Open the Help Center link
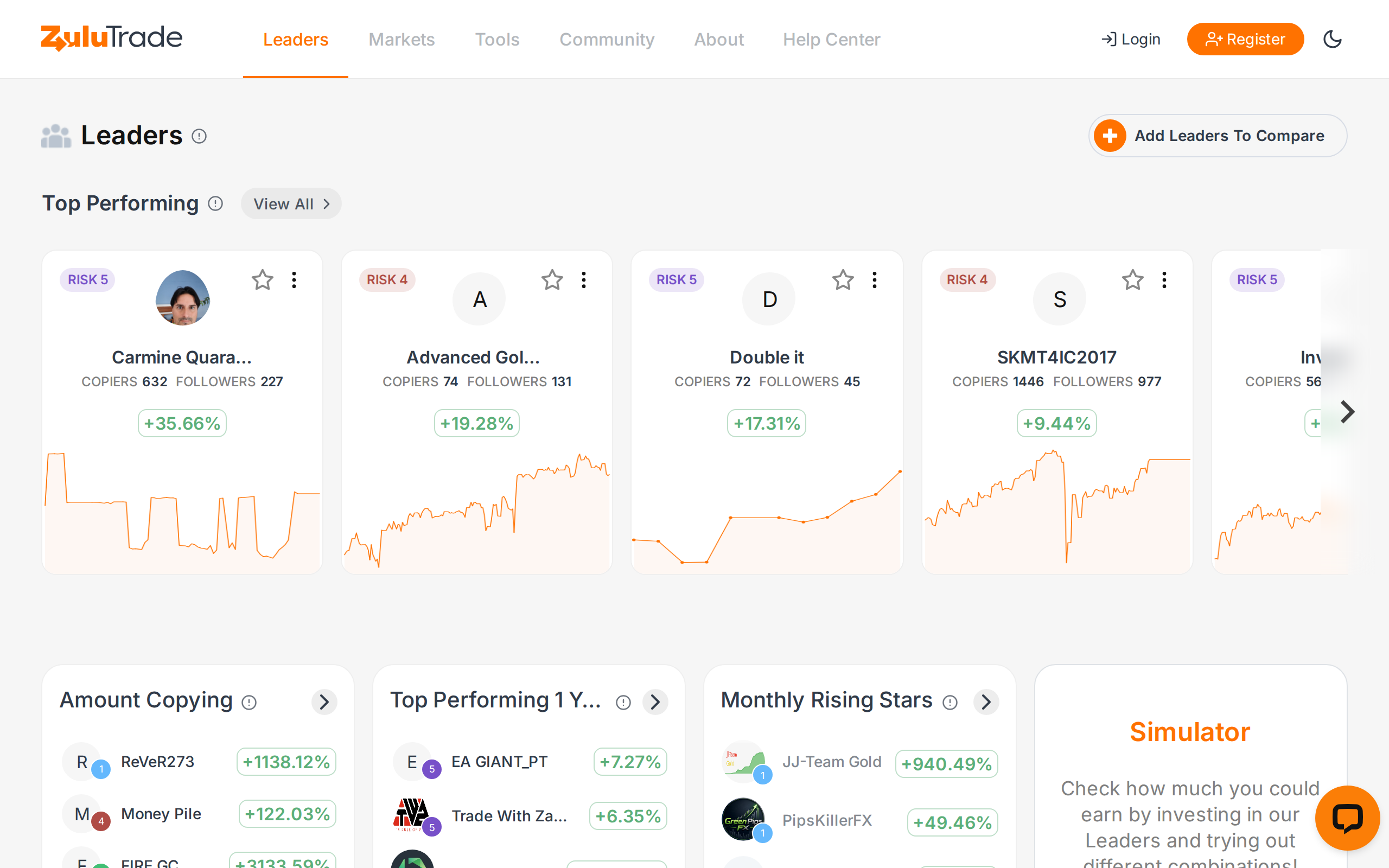 (831, 39)
